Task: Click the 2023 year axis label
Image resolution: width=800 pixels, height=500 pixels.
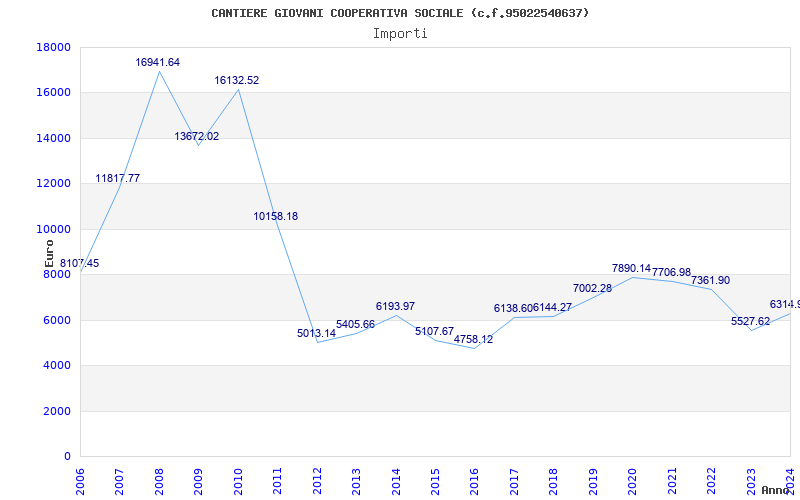Action: [751, 481]
